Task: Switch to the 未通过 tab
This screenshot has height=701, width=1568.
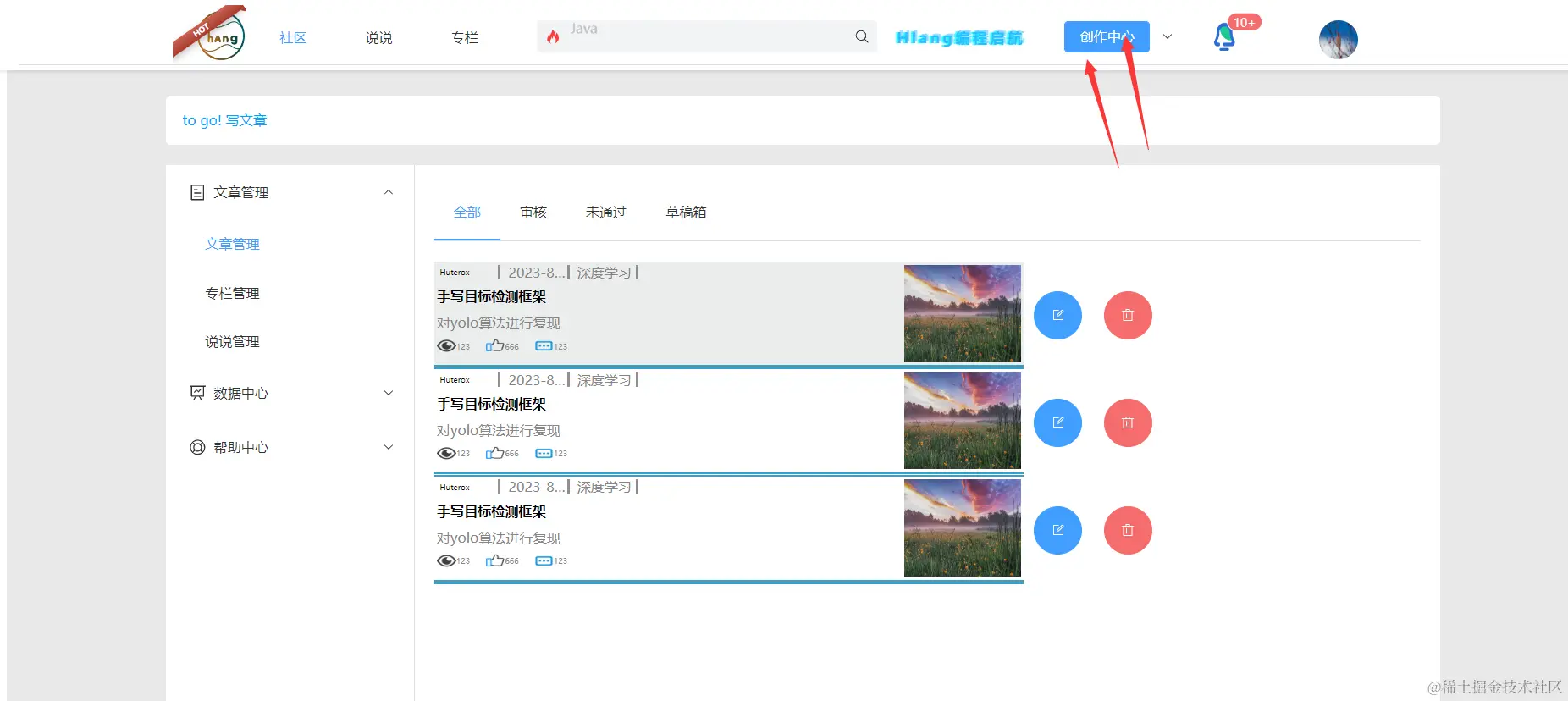Action: coord(606,213)
